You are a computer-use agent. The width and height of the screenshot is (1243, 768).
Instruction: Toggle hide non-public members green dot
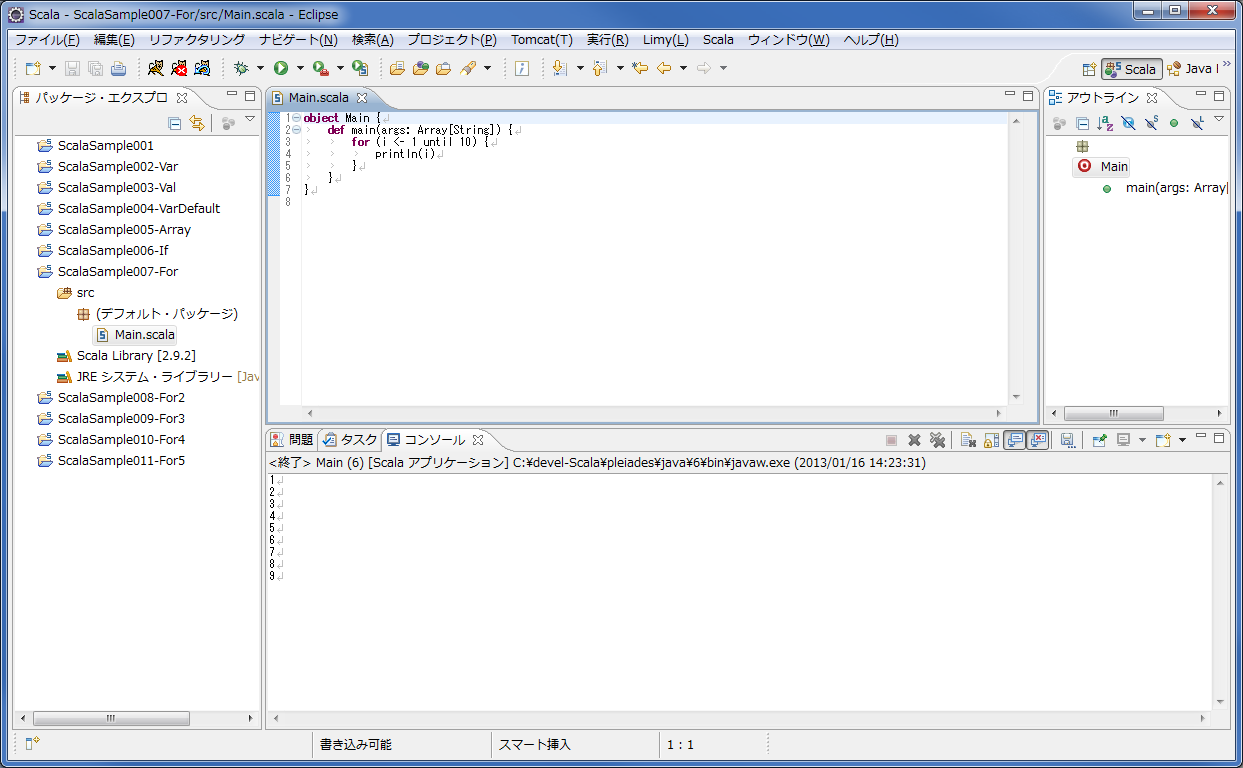pos(1174,123)
